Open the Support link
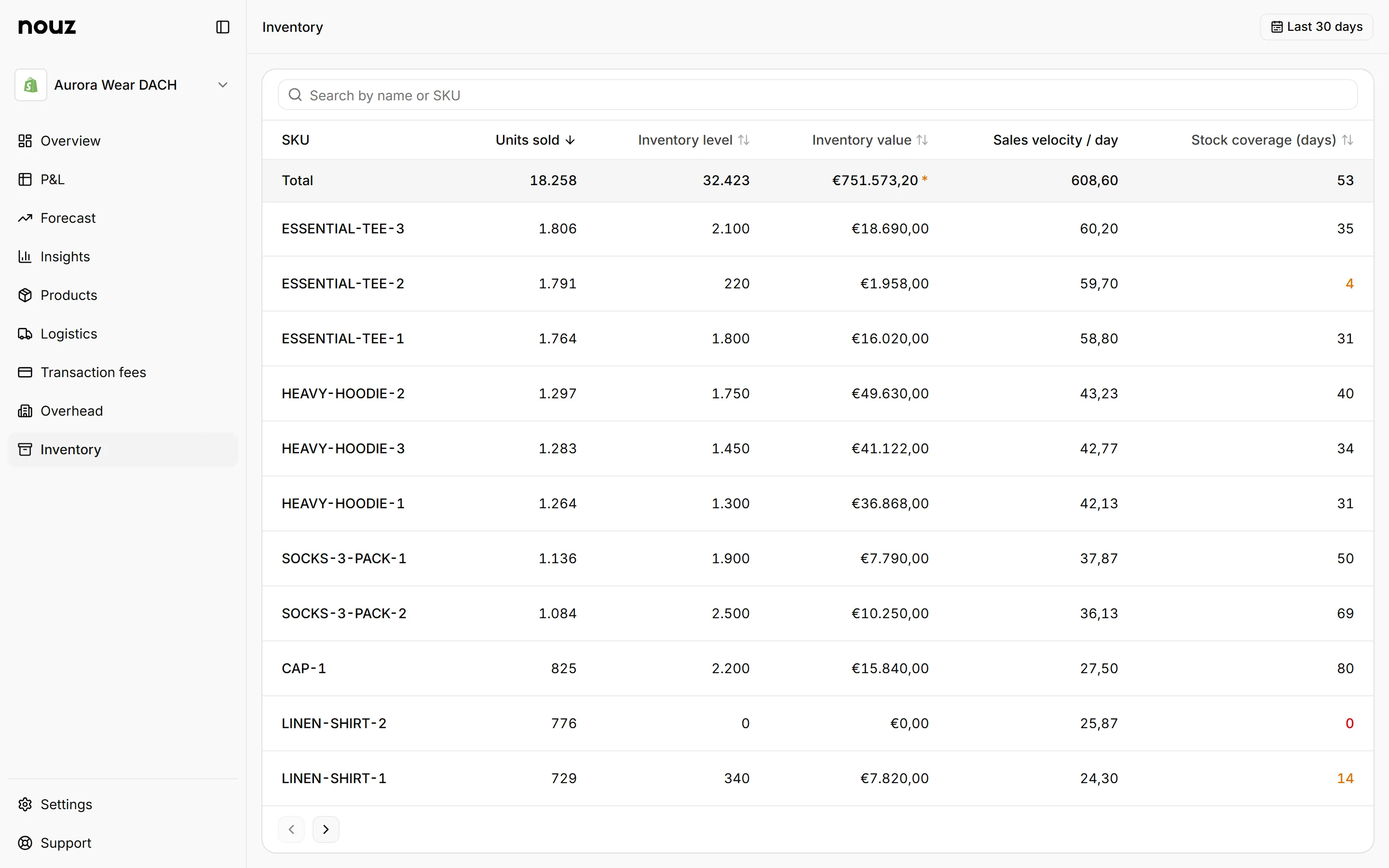Screen dimensions: 1389x868 pyautogui.click(x=123, y=843)
